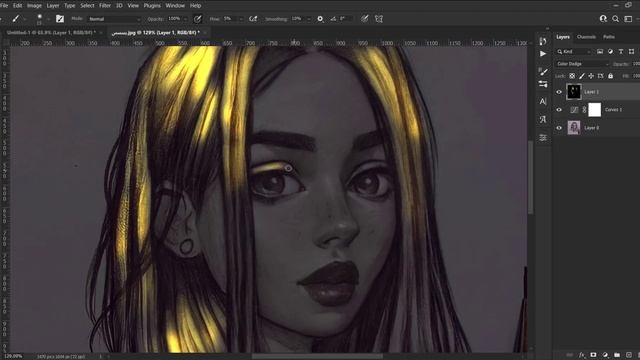Open the brush Mode dropdown set to Normal
The width and height of the screenshot is (640, 360).
click(x=115, y=19)
